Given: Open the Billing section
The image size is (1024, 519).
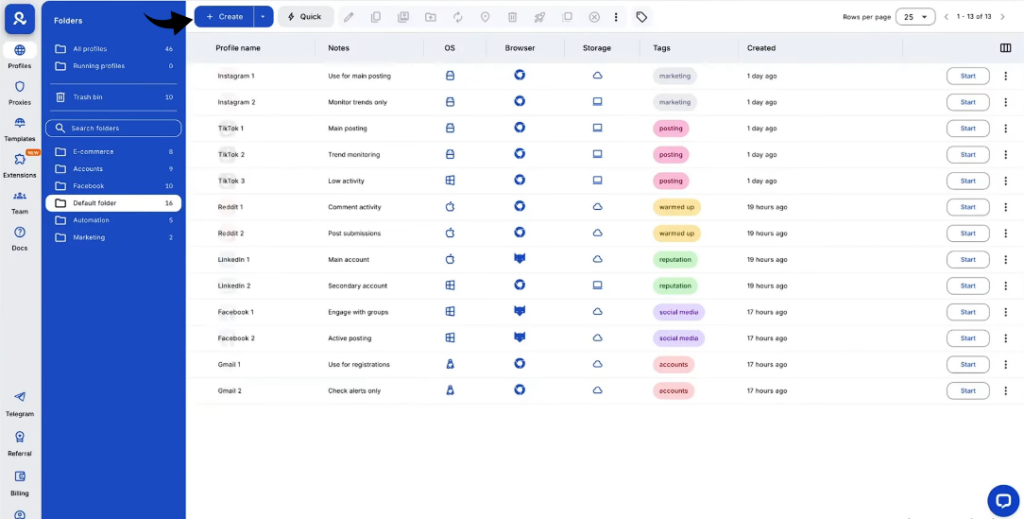Looking at the screenshot, I should click(20, 484).
